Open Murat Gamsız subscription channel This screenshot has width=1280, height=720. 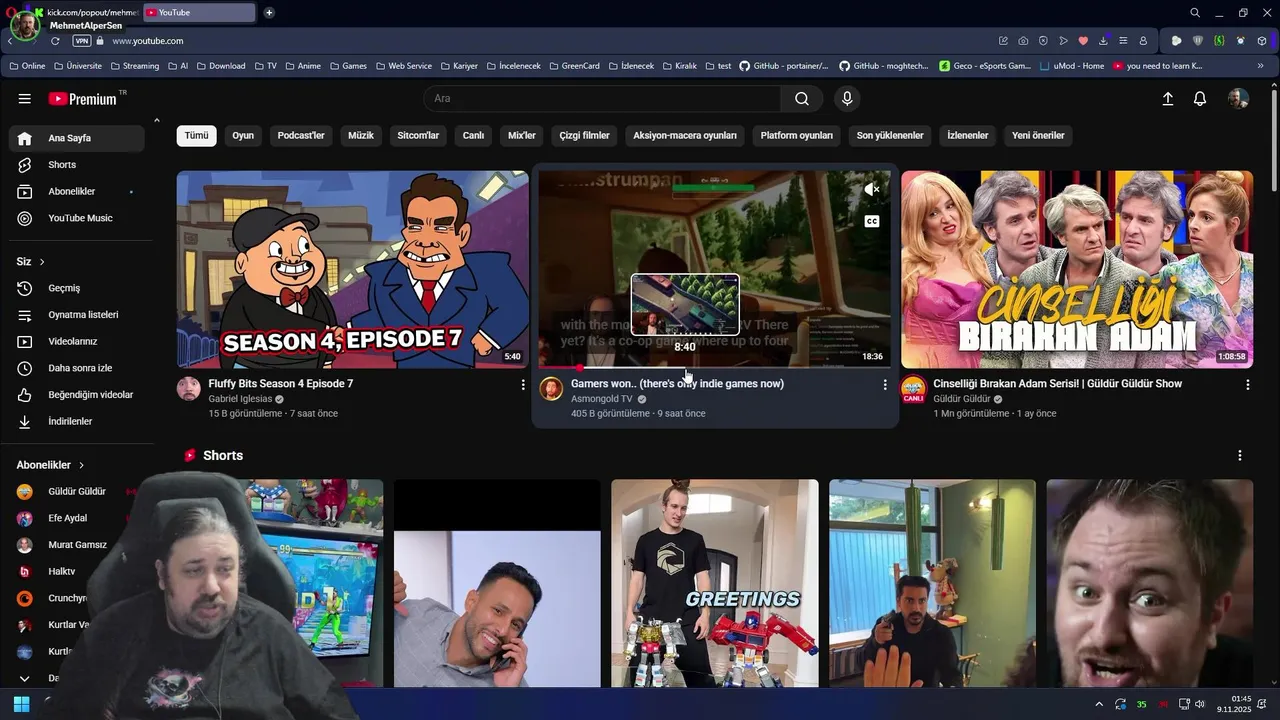click(x=76, y=545)
